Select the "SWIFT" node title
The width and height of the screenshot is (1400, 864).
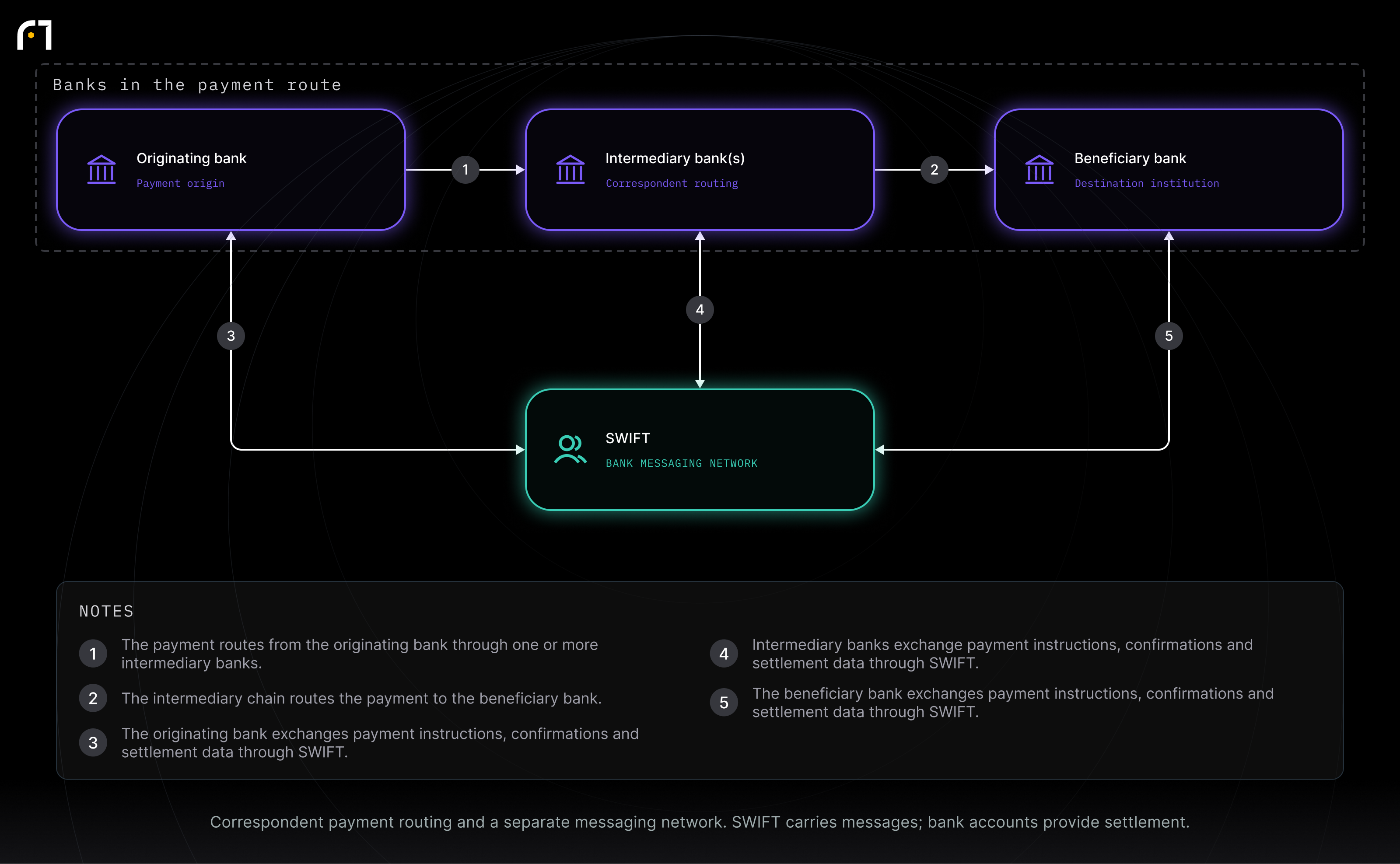pos(627,438)
